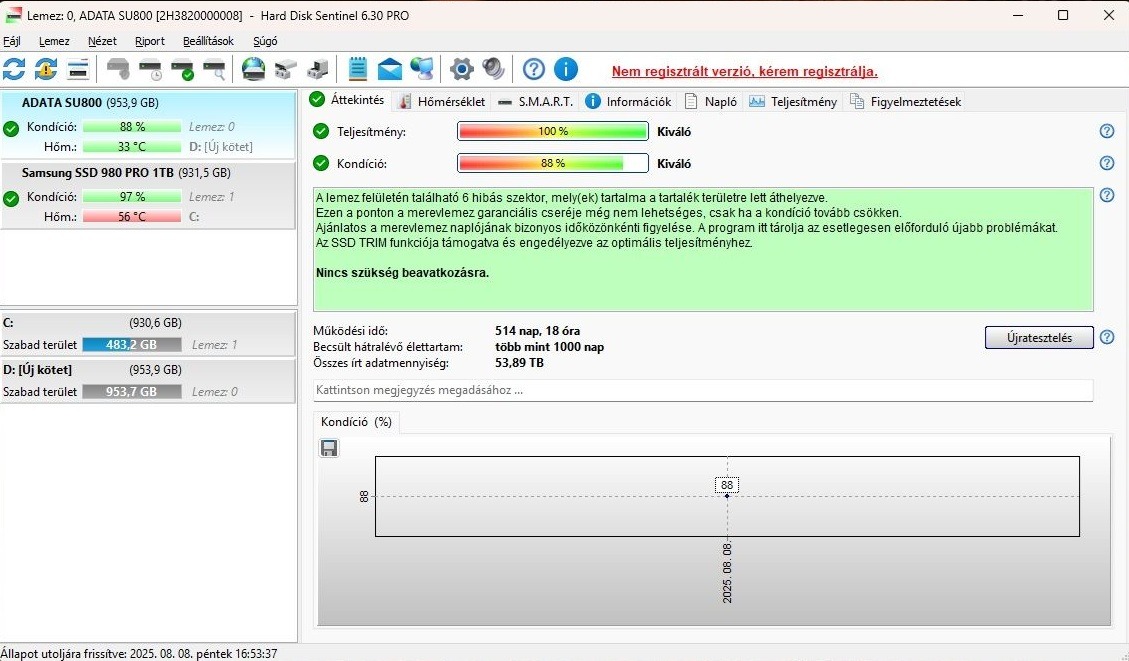
Task: Click the globe disk toolbar icon
Action: click(253, 69)
